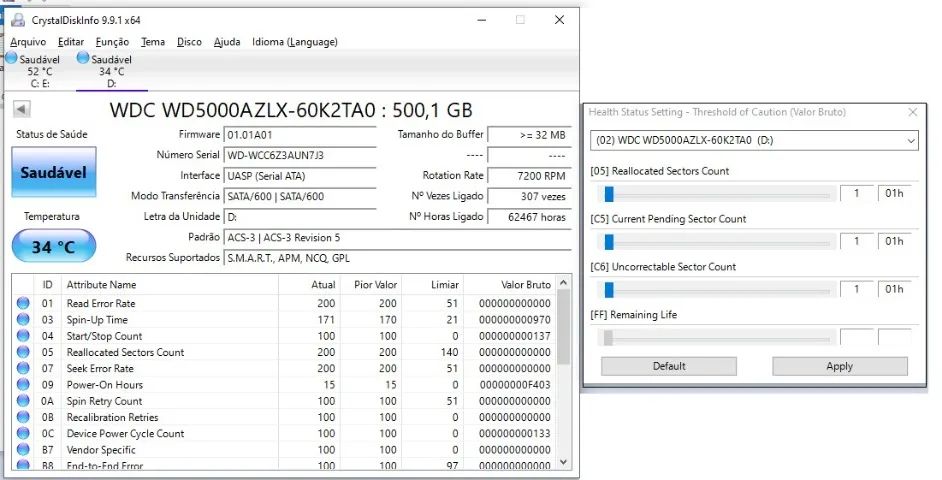Screen dimensions: 942x480
Task: Click the Firmware value 01.01A01
Action: tap(300, 135)
